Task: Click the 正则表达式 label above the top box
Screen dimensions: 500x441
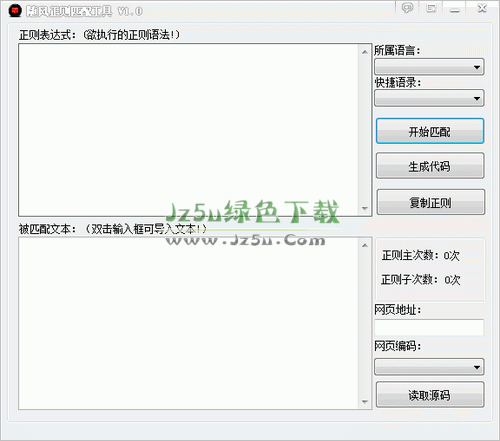Action: tap(99, 35)
